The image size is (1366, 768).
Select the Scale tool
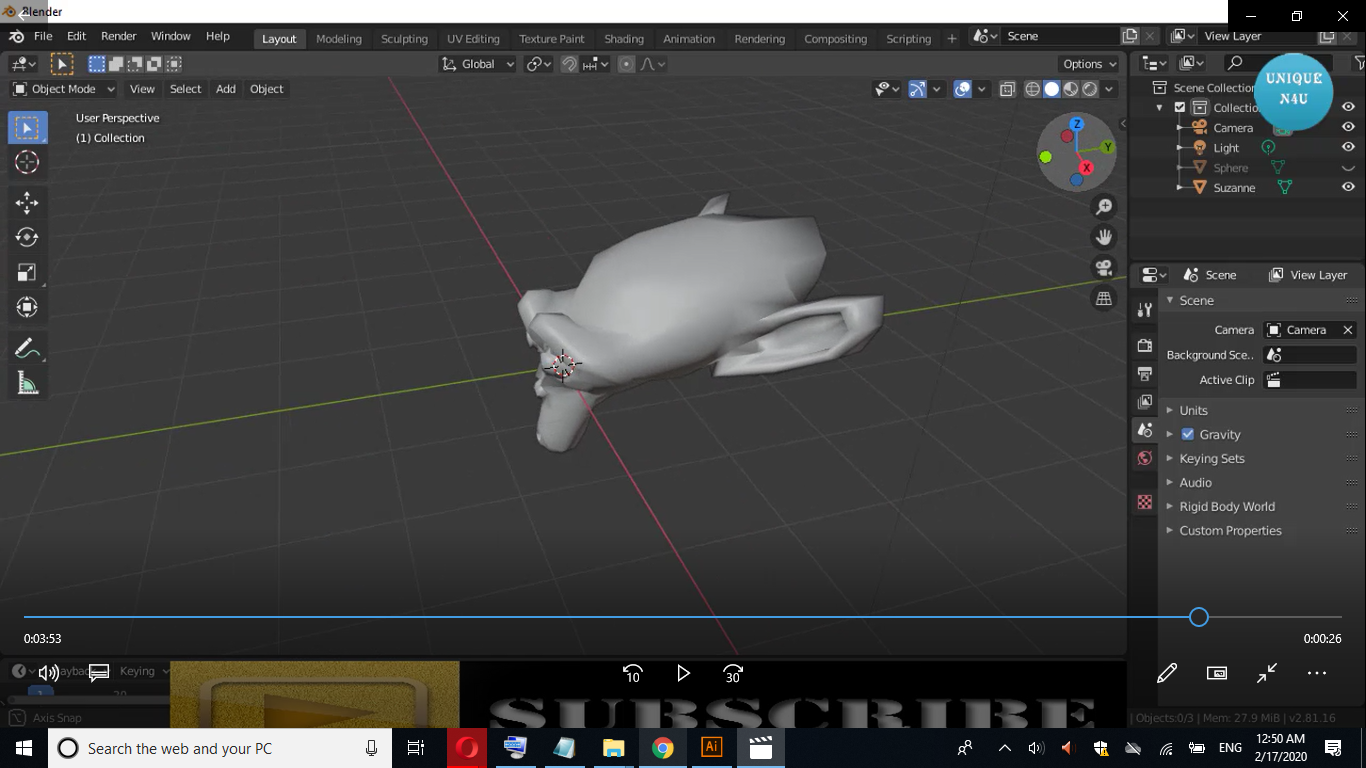click(27, 272)
